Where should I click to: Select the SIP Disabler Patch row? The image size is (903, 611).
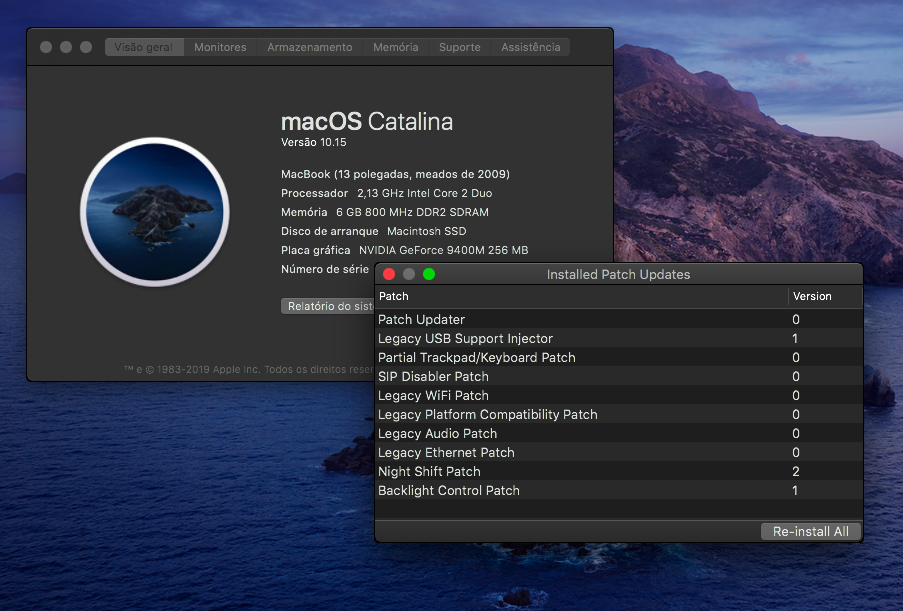619,376
